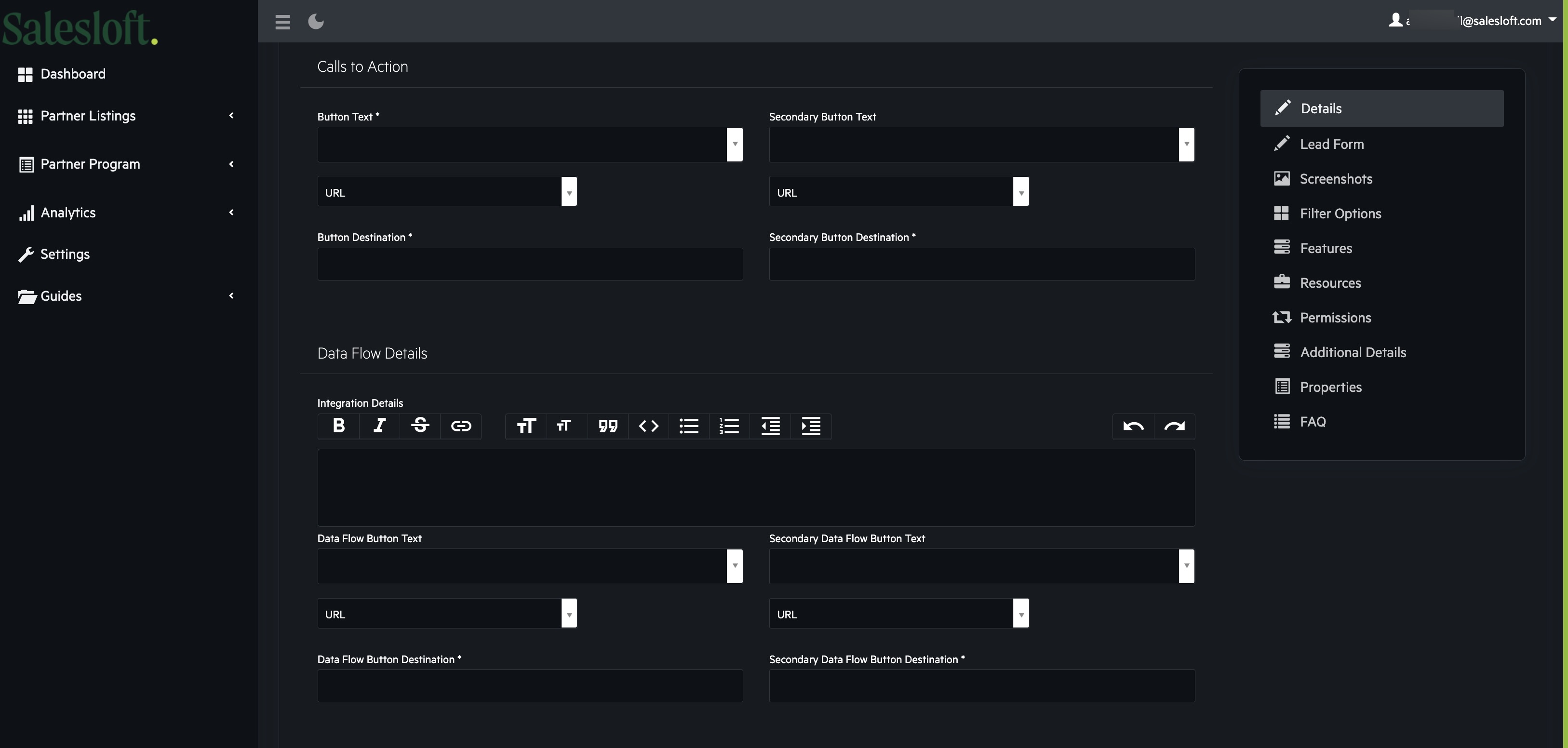The width and height of the screenshot is (1568, 748).
Task: Toggle bold formatting in editor toolbar
Action: pos(338,426)
